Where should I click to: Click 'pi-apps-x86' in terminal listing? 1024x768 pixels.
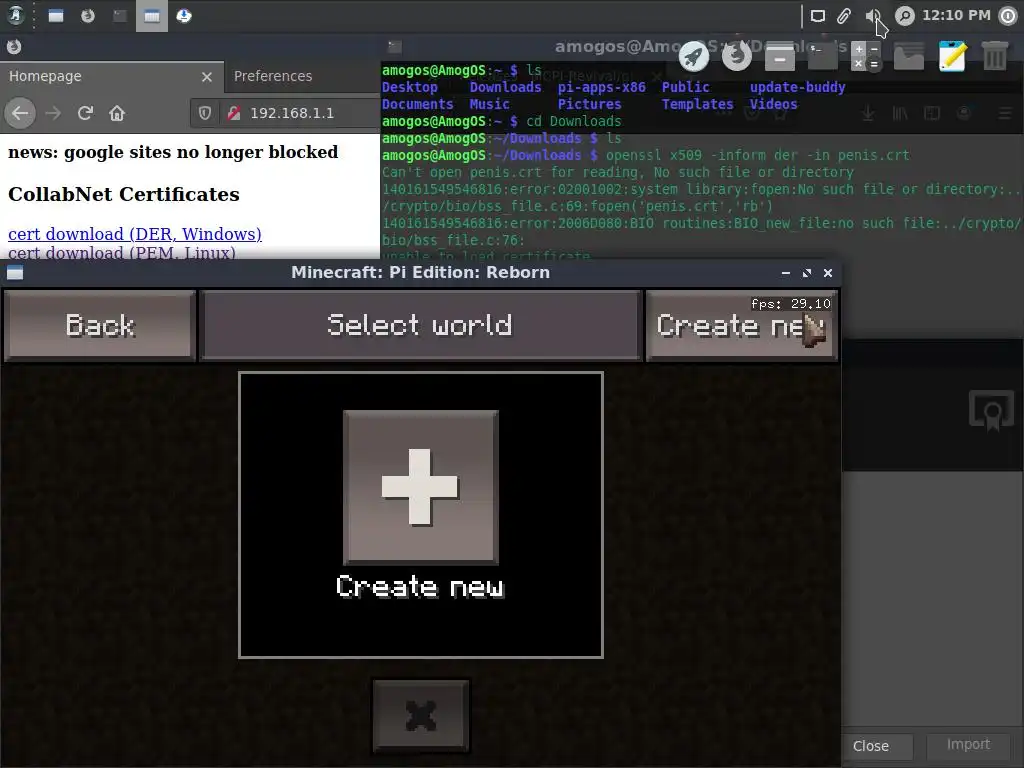[601, 88]
